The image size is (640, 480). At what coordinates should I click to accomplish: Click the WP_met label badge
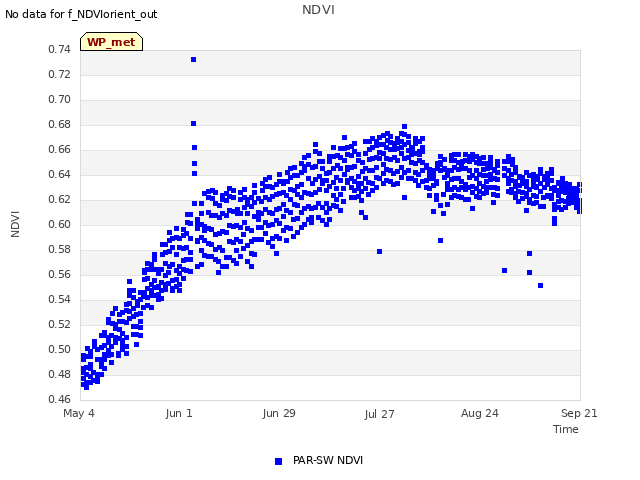[x=111, y=42]
